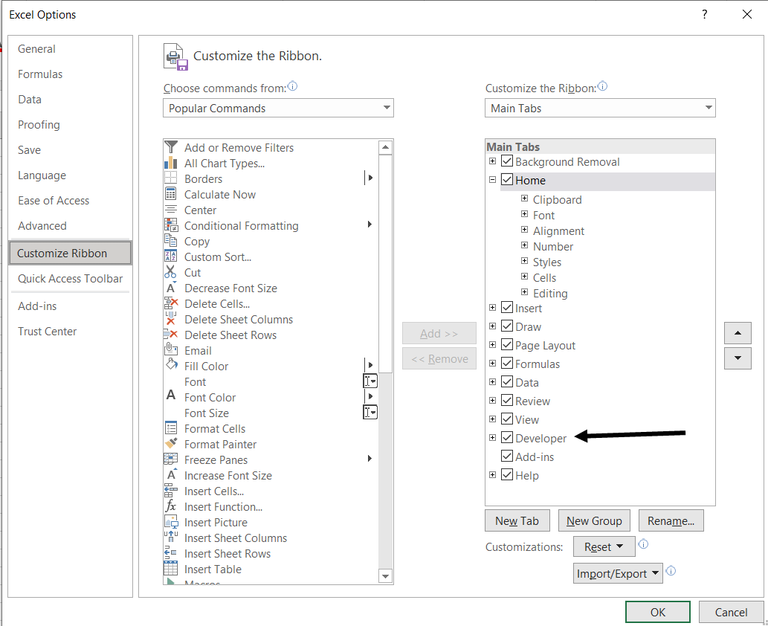This screenshot has height=626, width=768.
Task: Click the Format Painter brush icon
Action: [170, 443]
